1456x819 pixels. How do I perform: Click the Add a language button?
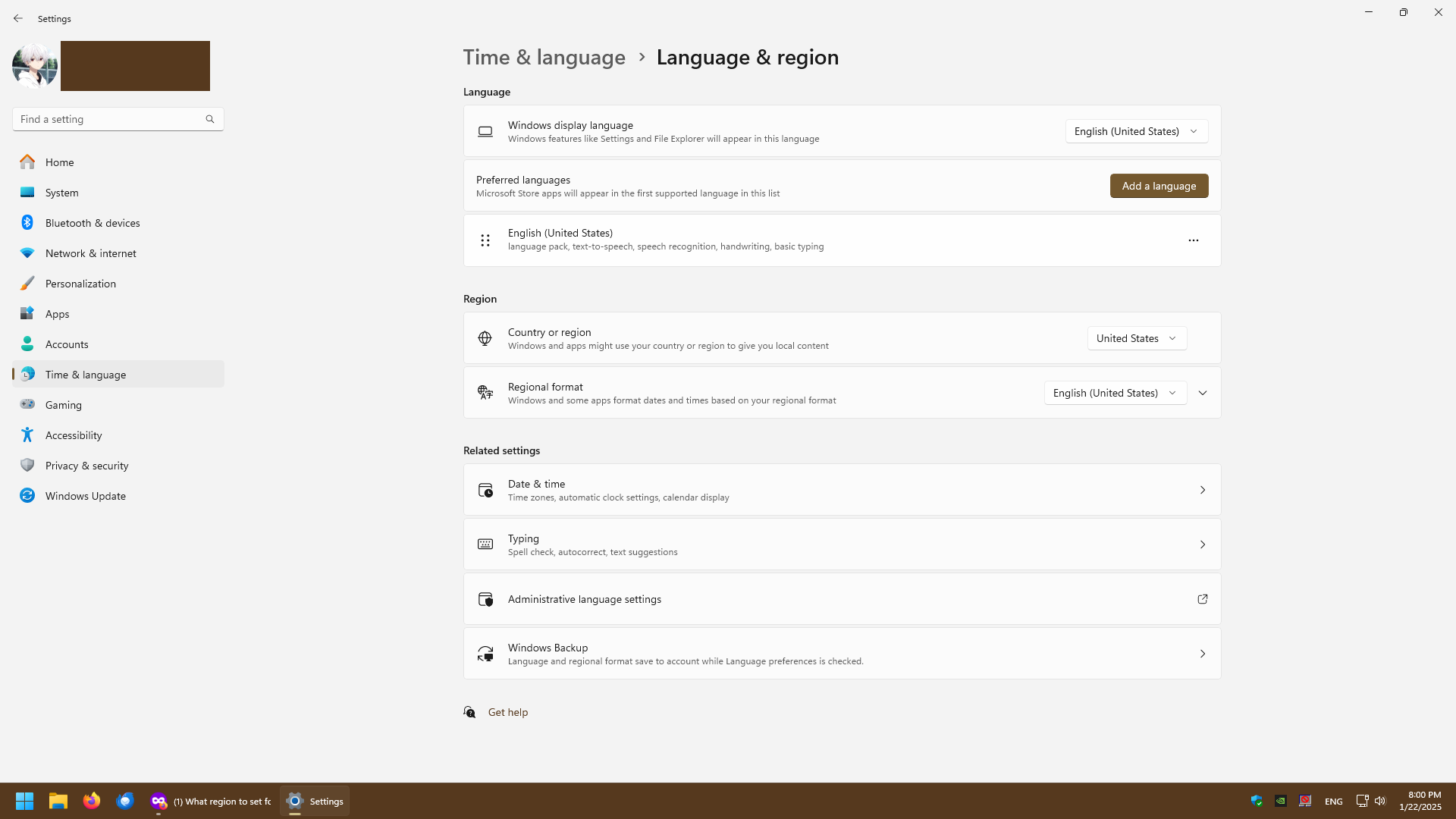[x=1159, y=186]
